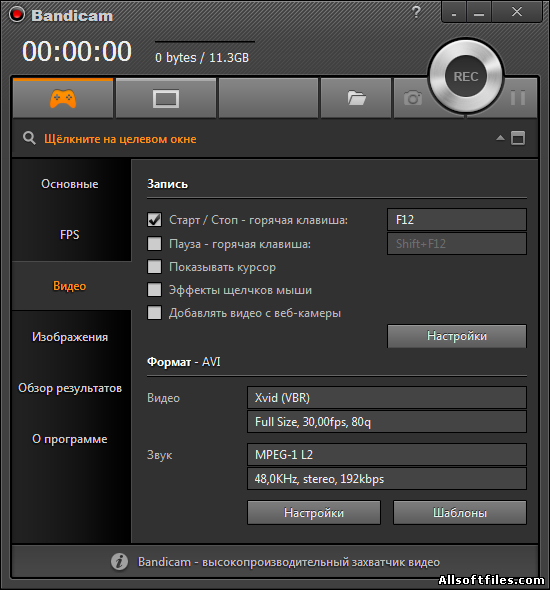Switch to screen rectangle recording mode

[x=166, y=99]
